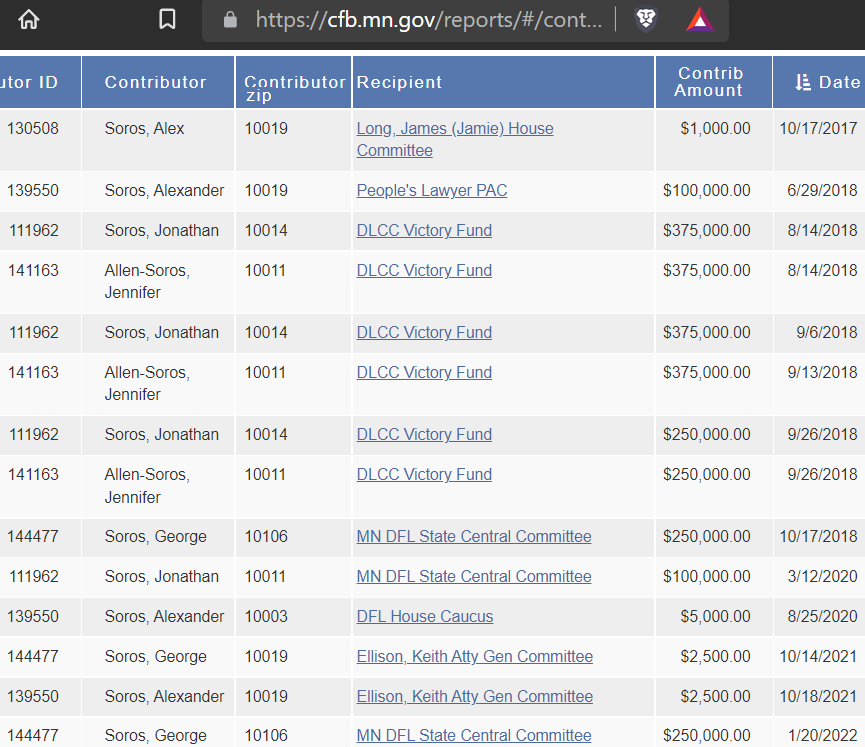865x747 pixels.
Task: Open DLCC Victory Fund link dated 9/6/2018
Action: [x=424, y=332]
